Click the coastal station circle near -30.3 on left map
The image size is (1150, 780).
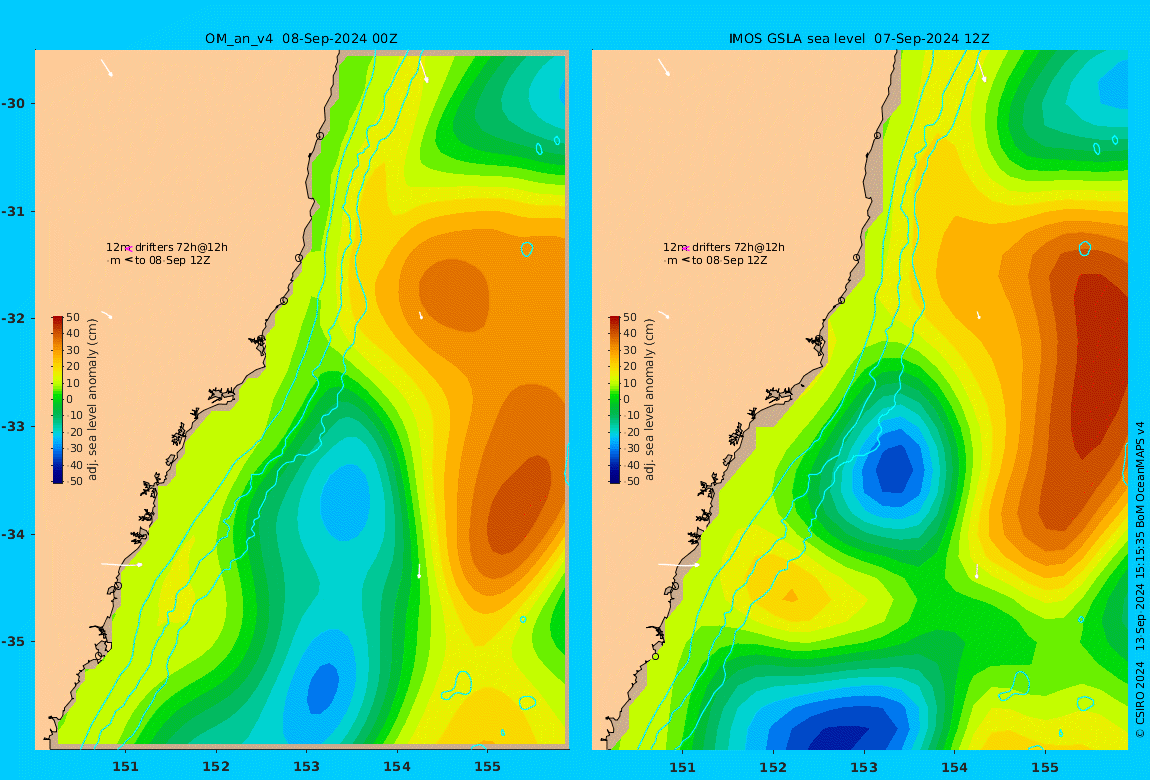coord(320,136)
